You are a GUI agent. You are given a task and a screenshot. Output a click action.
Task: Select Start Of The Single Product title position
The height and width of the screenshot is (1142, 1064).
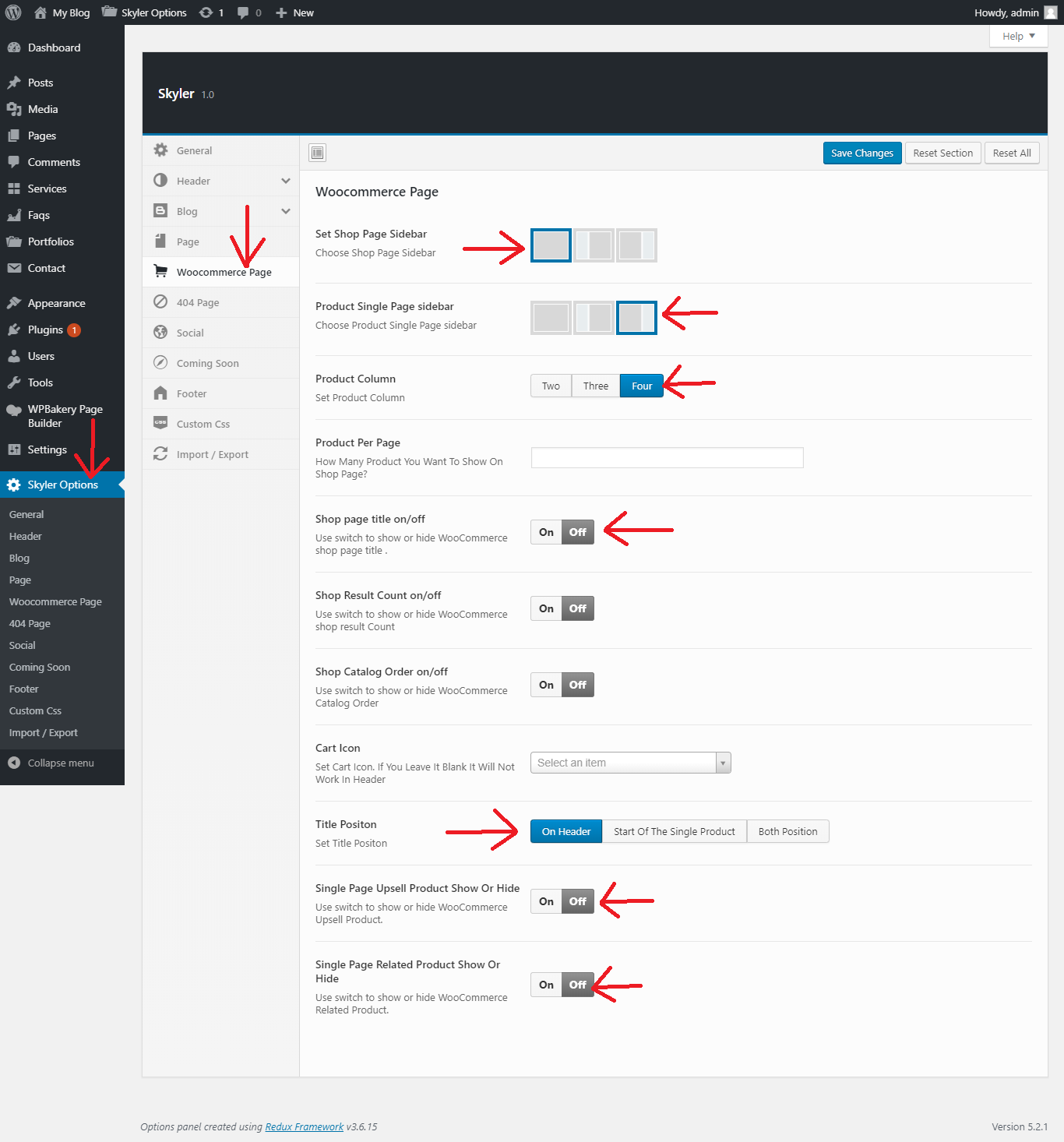coord(675,831)
